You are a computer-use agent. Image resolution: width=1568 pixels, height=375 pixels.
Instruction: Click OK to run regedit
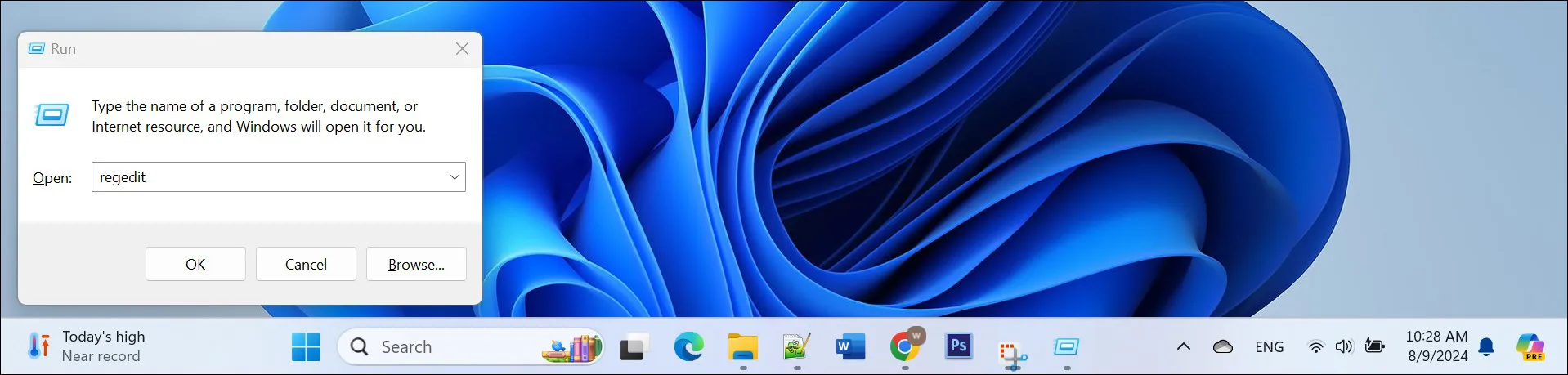(195, 264)
